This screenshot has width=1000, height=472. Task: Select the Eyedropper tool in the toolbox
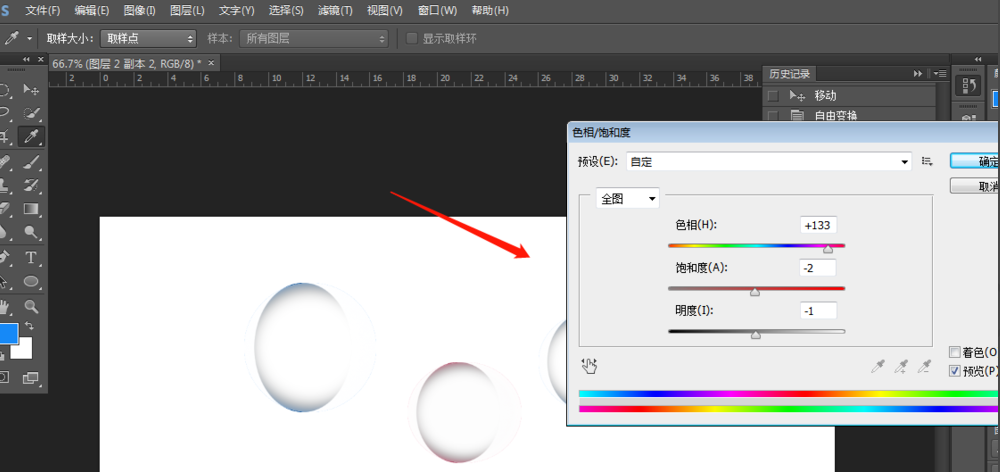[x=31, y=137]
